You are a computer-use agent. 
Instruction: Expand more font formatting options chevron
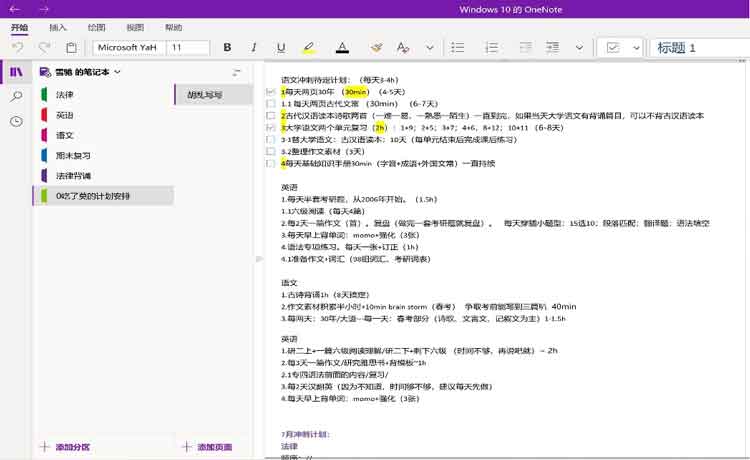coord(430,47)
